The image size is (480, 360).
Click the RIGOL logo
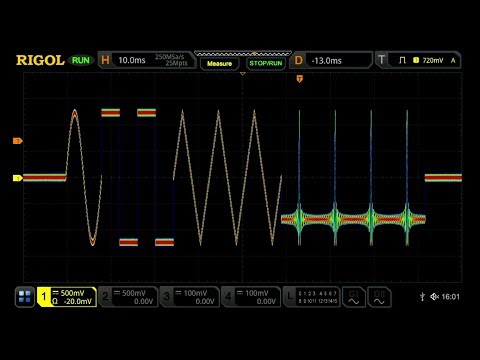tap(40, 60)
